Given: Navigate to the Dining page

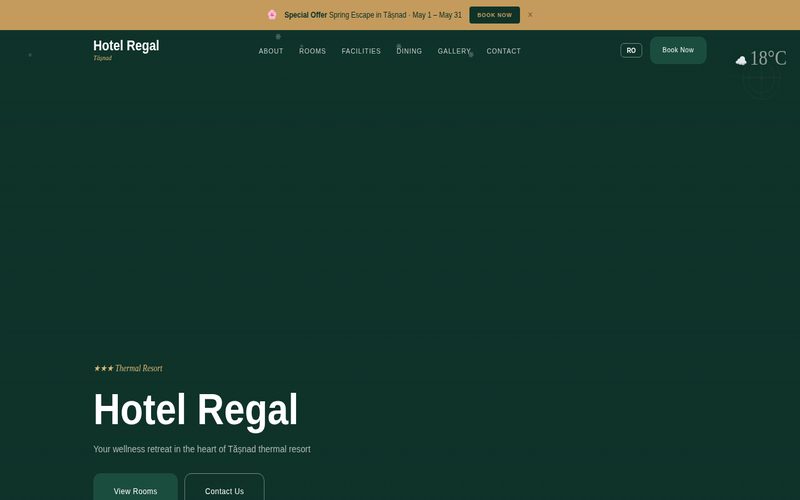Looking at the screenshot, I should [x=409, y=51].
